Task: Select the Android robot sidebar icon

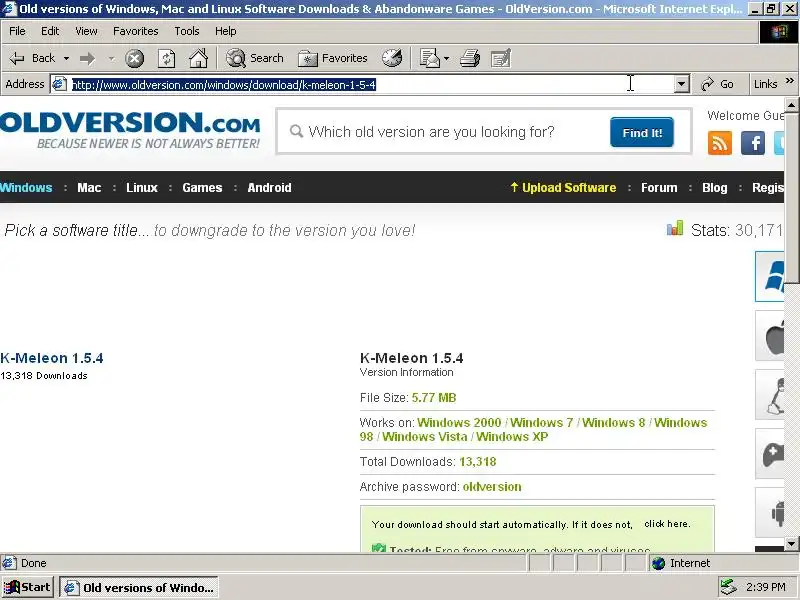Action: 769,513
